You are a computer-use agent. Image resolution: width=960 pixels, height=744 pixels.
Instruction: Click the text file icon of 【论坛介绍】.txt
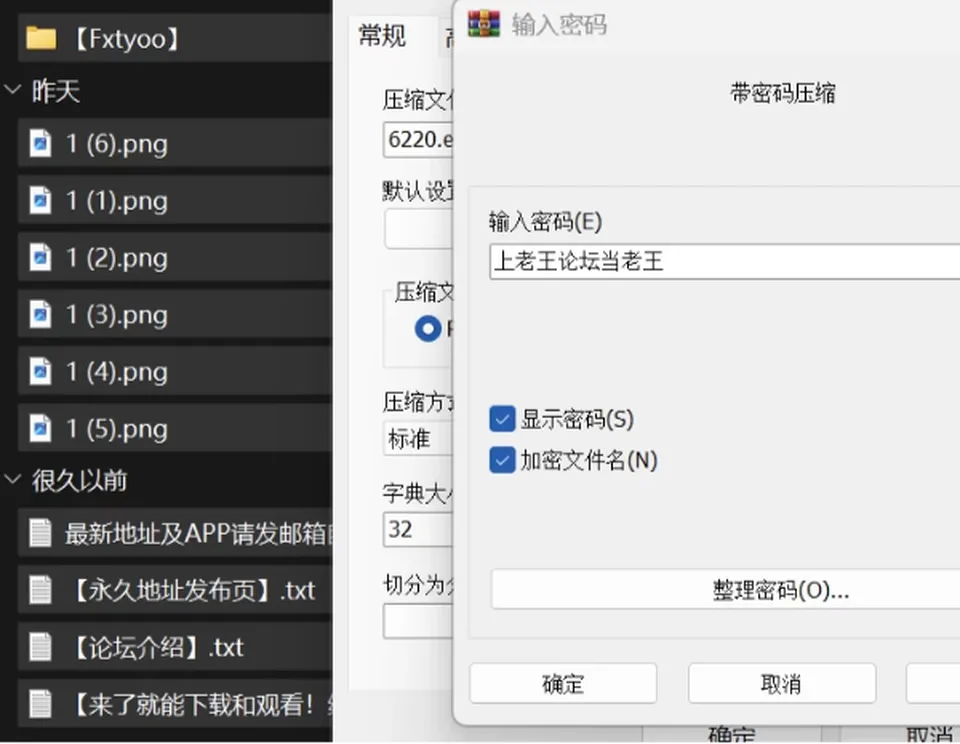point(40,647)
